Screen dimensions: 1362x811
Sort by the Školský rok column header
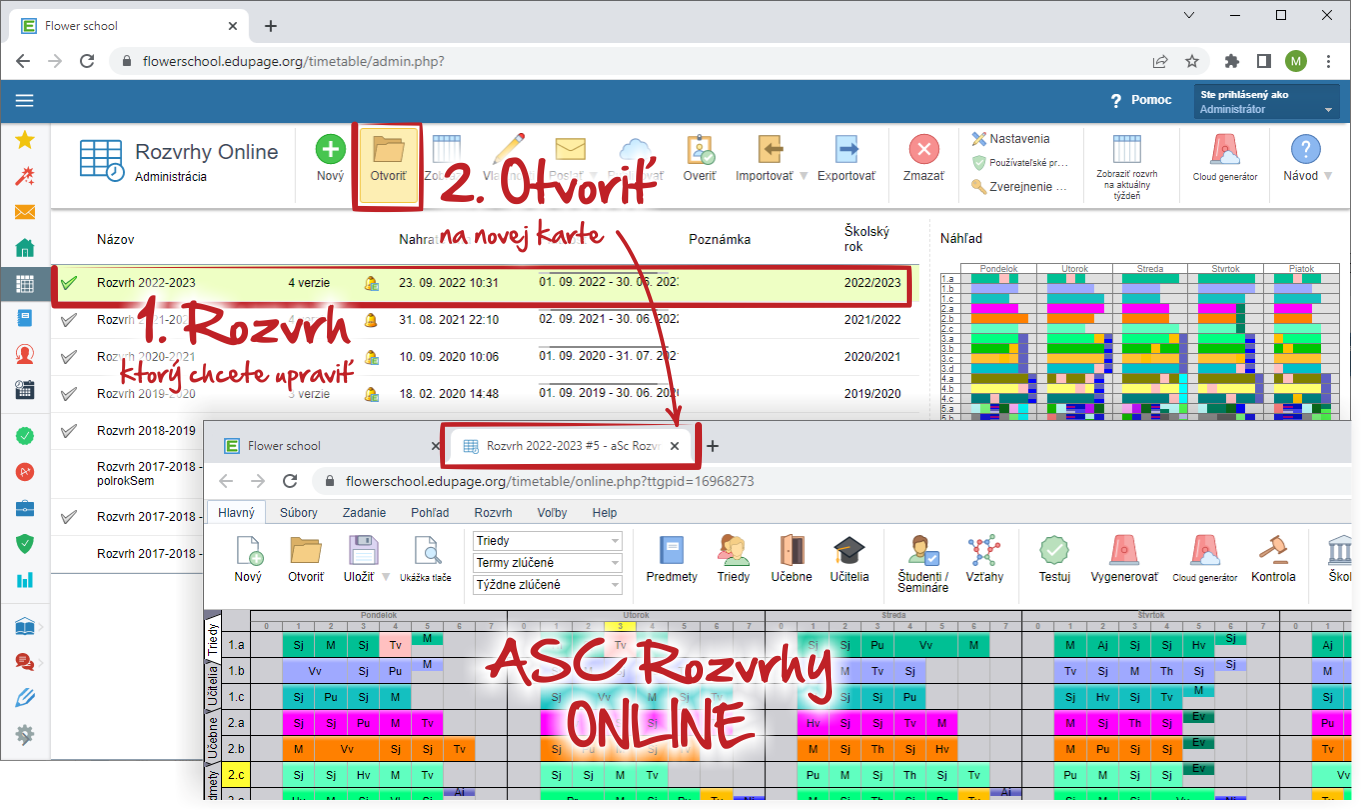(864, 240)
